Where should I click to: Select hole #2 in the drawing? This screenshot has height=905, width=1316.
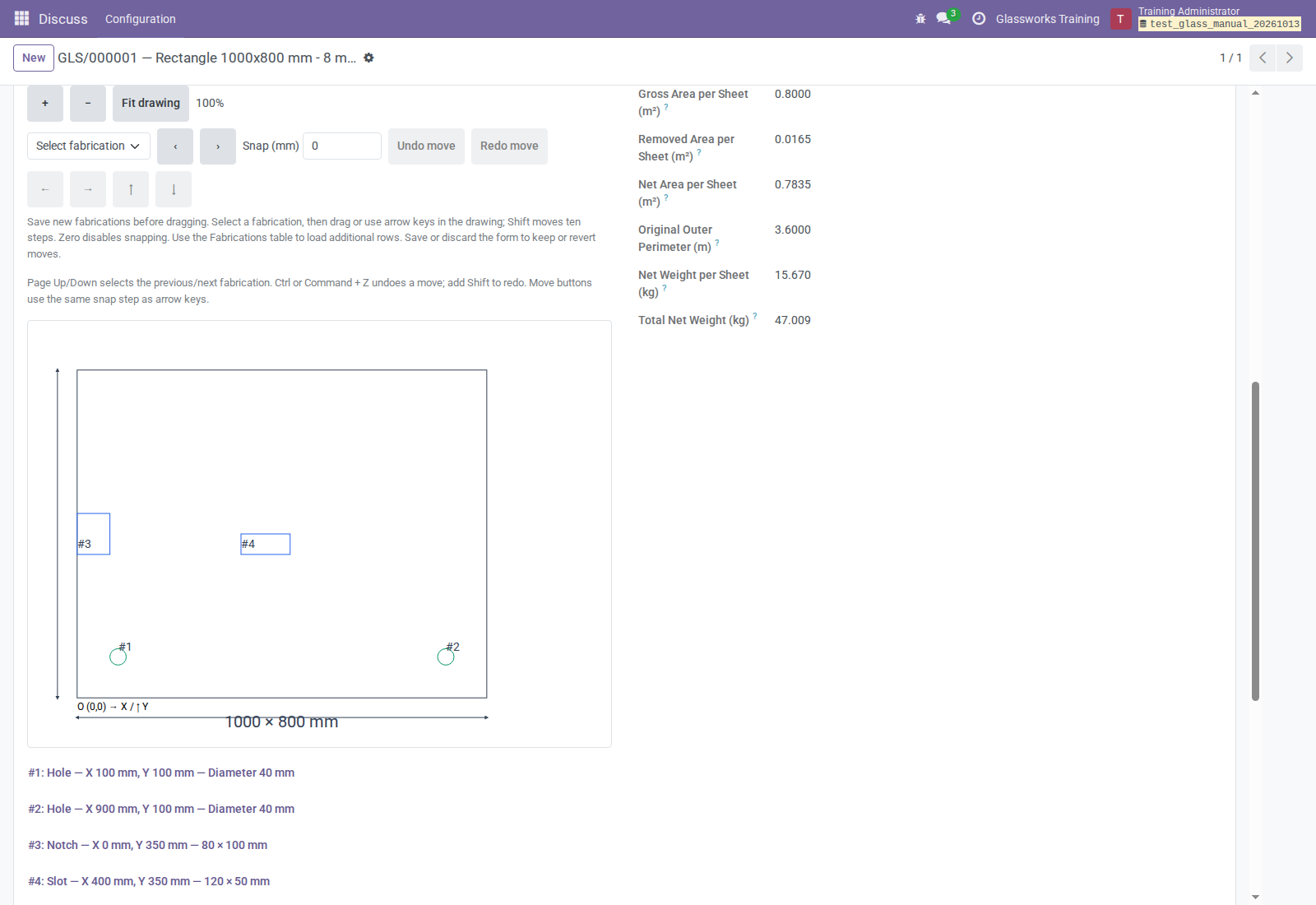446,657
